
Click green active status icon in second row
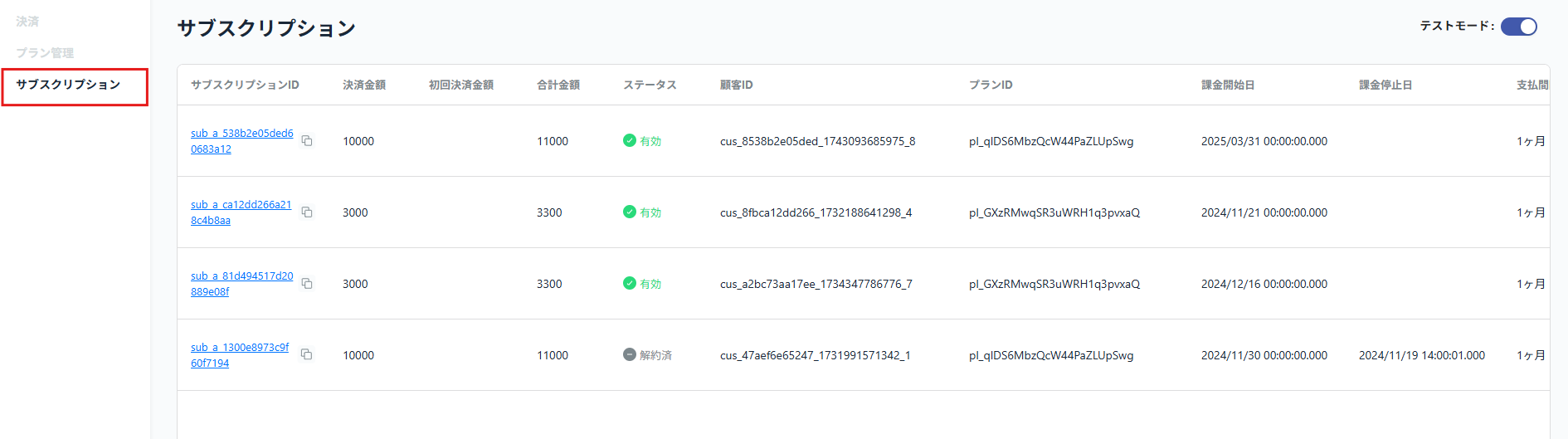point(630,212)
